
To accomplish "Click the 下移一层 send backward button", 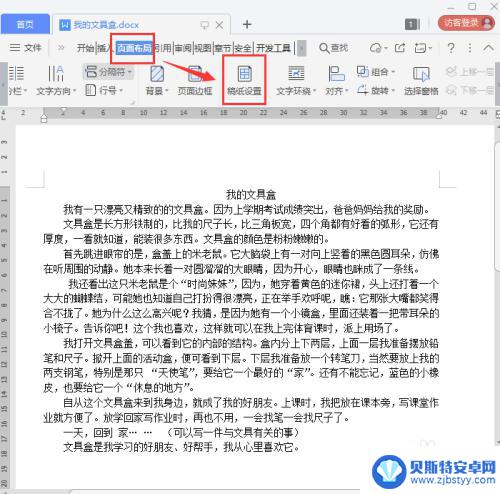I will [469, 90].
